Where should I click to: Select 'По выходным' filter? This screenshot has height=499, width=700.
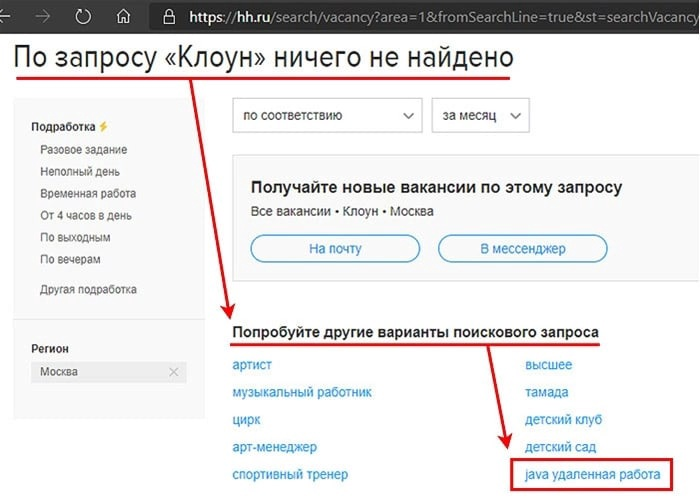coord(75,237)
